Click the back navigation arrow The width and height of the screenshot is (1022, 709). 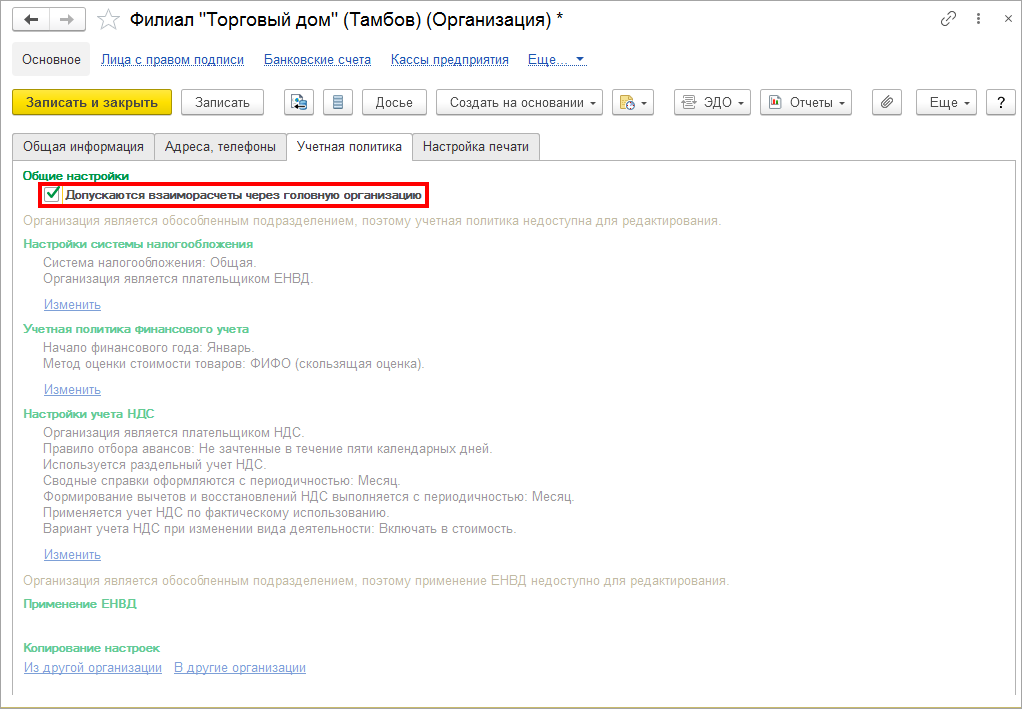(31, 20)
